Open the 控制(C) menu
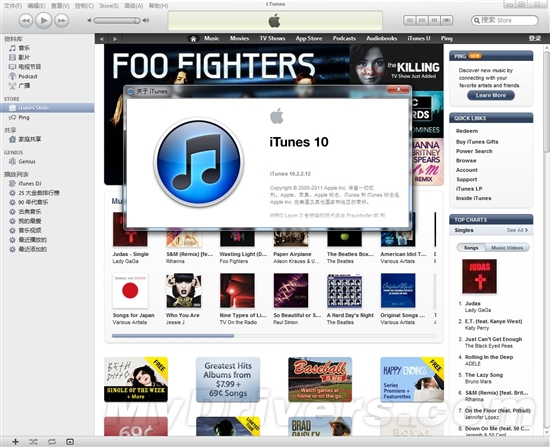The width and height of the screenshot is (550, 447). pyautogui.click(x=84, y=6)
